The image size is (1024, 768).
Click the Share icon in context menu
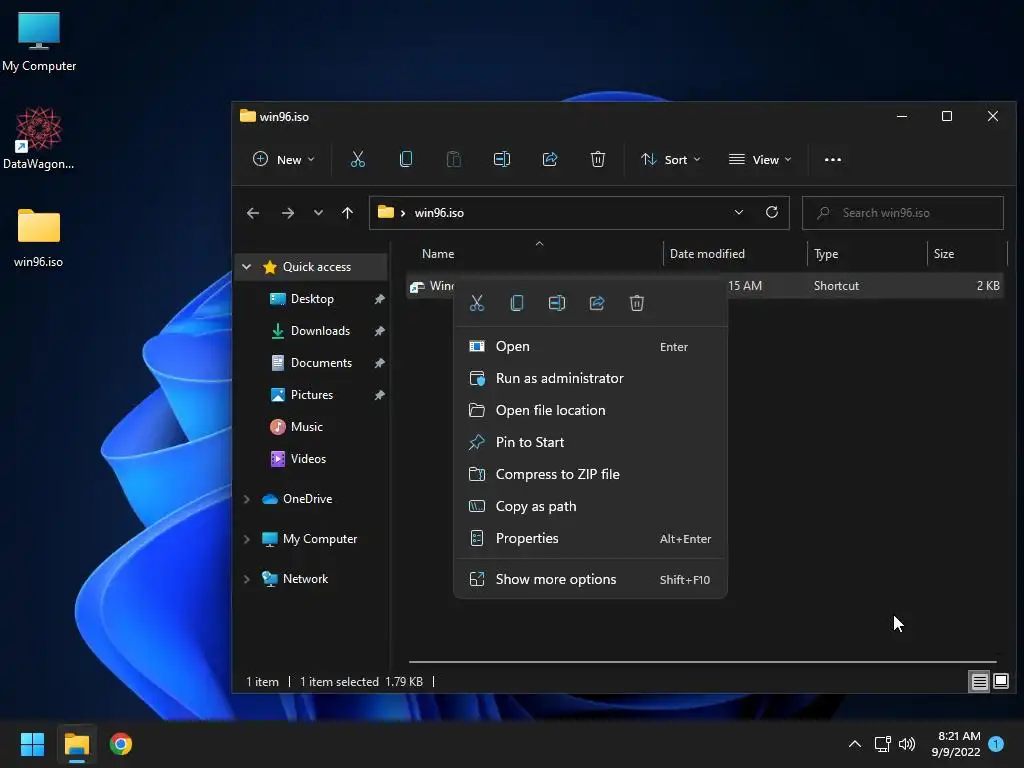click(597, 303)
